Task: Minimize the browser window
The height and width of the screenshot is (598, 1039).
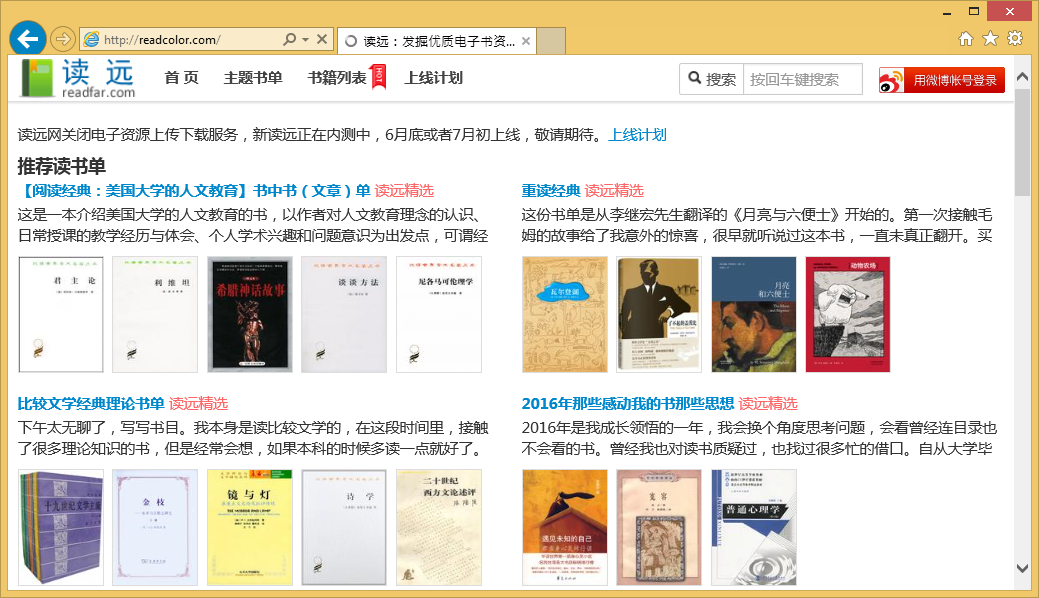Action: [x=947, y=12]
